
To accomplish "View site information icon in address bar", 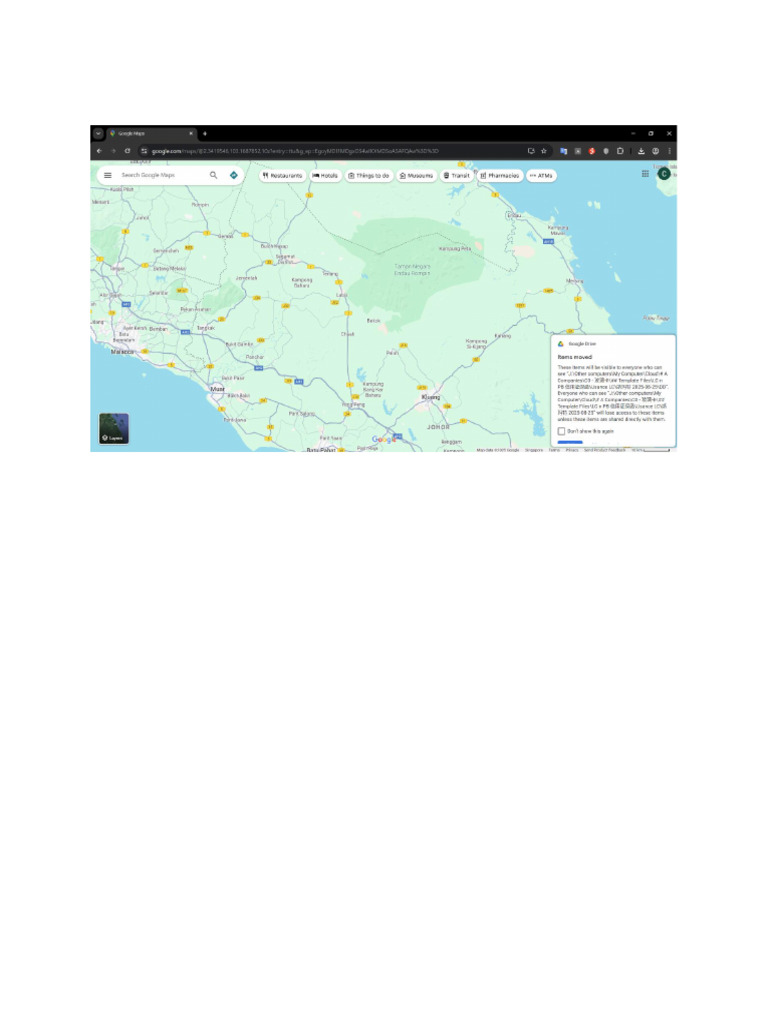I will coord(144,151).
